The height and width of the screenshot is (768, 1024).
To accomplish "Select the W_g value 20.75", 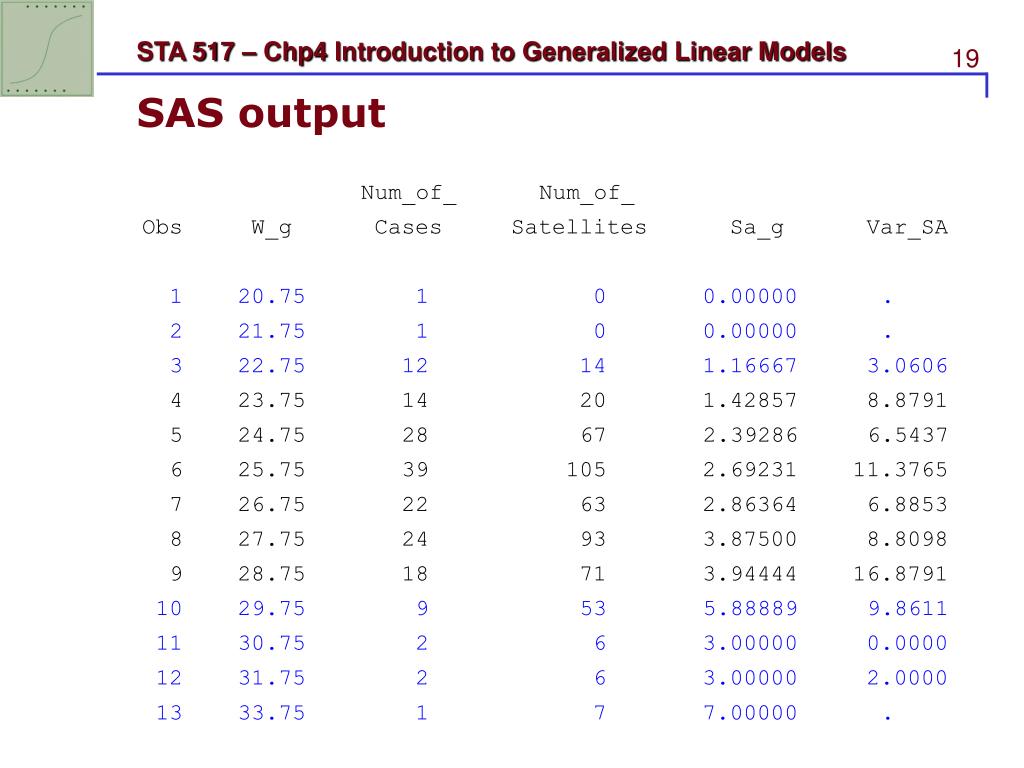I will coord(272,296).
